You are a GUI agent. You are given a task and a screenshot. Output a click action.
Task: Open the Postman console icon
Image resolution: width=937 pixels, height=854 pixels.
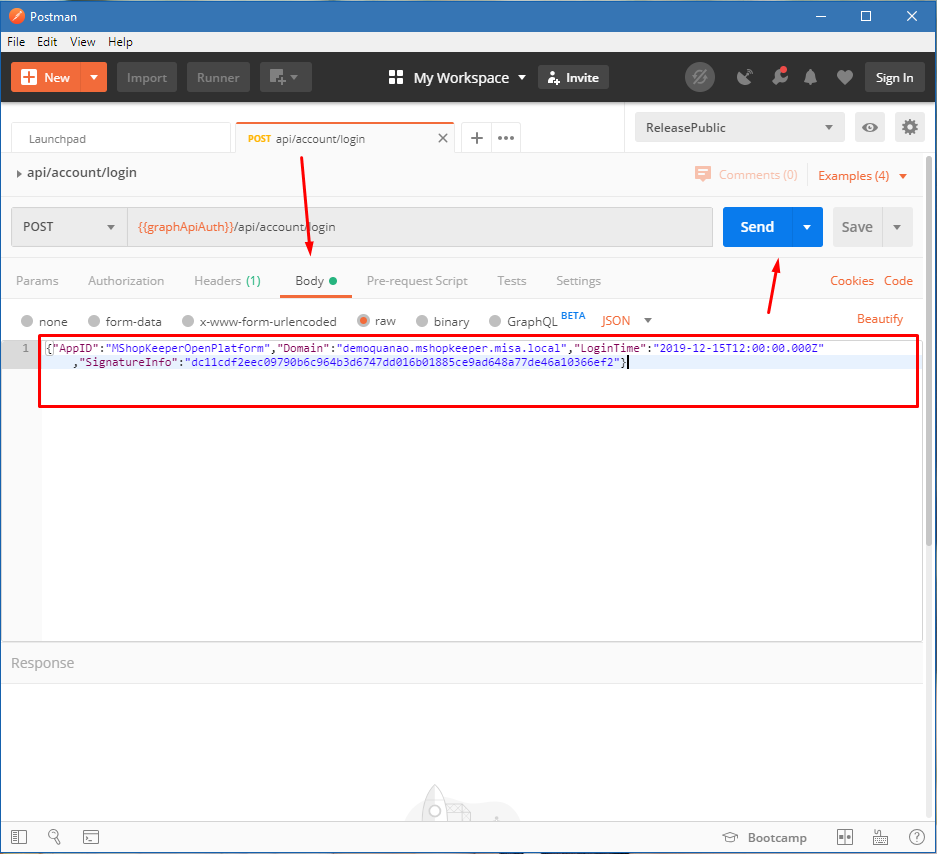tap(91, 837)
